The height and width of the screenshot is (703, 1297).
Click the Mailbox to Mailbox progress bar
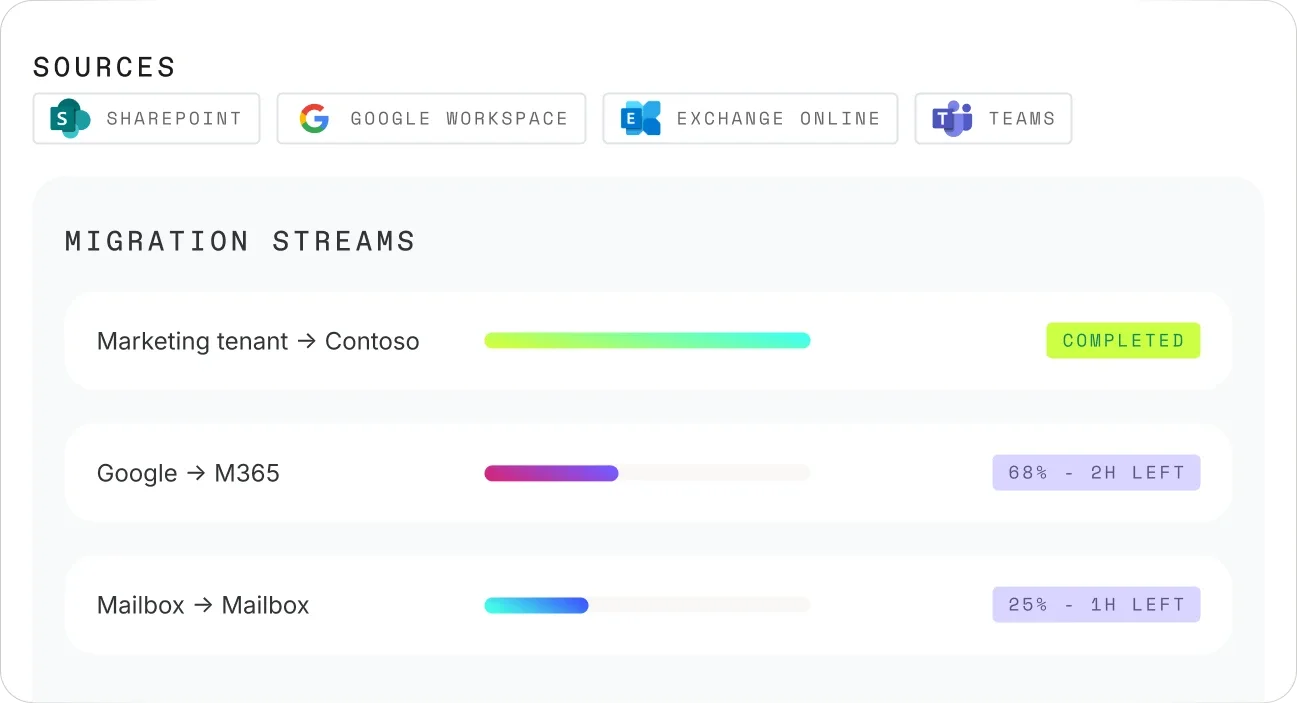647,605
